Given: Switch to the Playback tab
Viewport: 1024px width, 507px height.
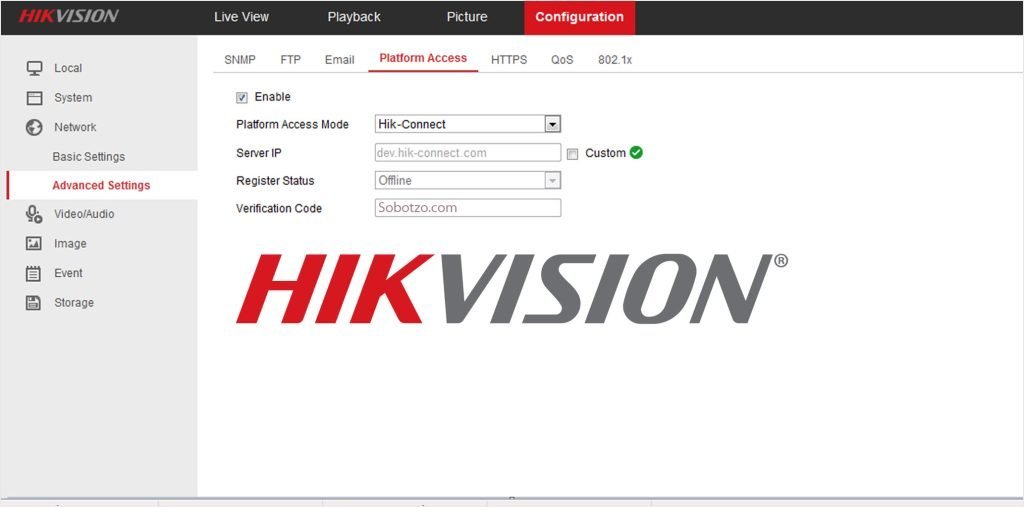Looking at the screenshot, I should pyautogui.click(x=354, y=17).
